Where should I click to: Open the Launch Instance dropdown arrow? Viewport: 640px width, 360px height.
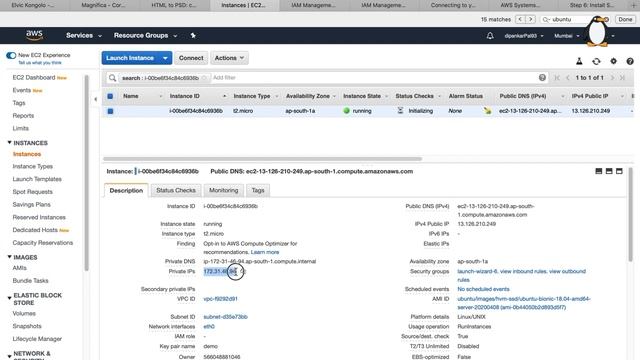(x=165, y=58)
